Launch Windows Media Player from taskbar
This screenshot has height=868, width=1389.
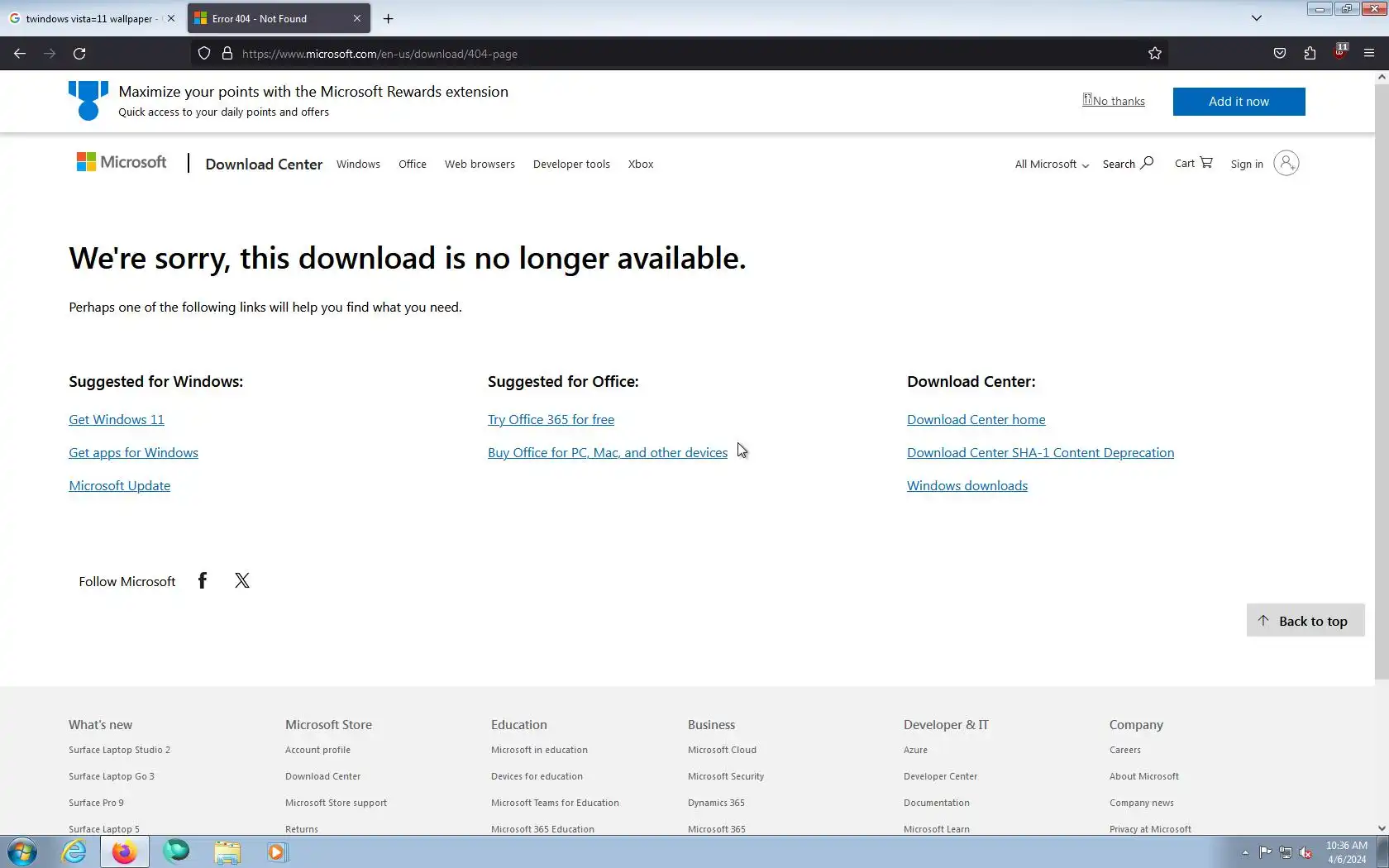coord(277,851)
